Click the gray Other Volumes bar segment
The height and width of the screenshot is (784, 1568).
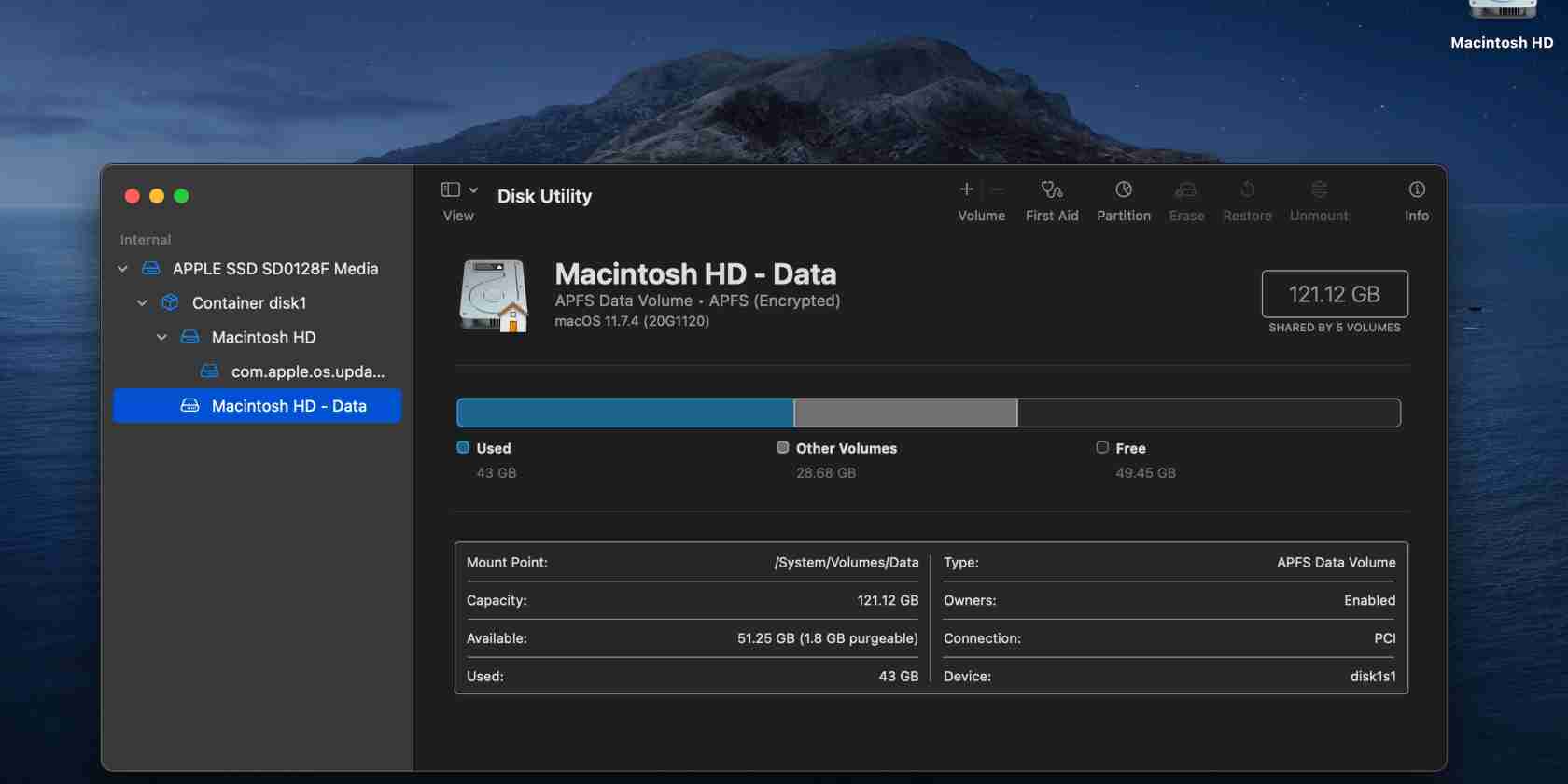(x=905, y=413)
